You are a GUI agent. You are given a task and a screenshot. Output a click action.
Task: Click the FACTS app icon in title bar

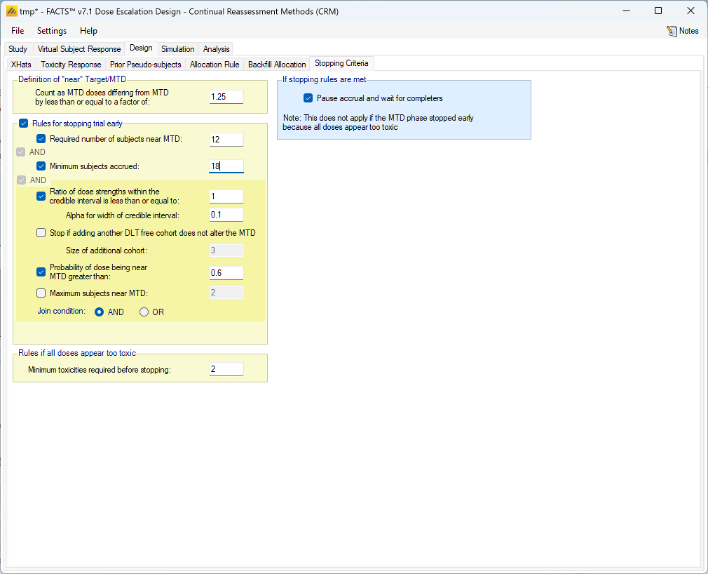[11, 10]
